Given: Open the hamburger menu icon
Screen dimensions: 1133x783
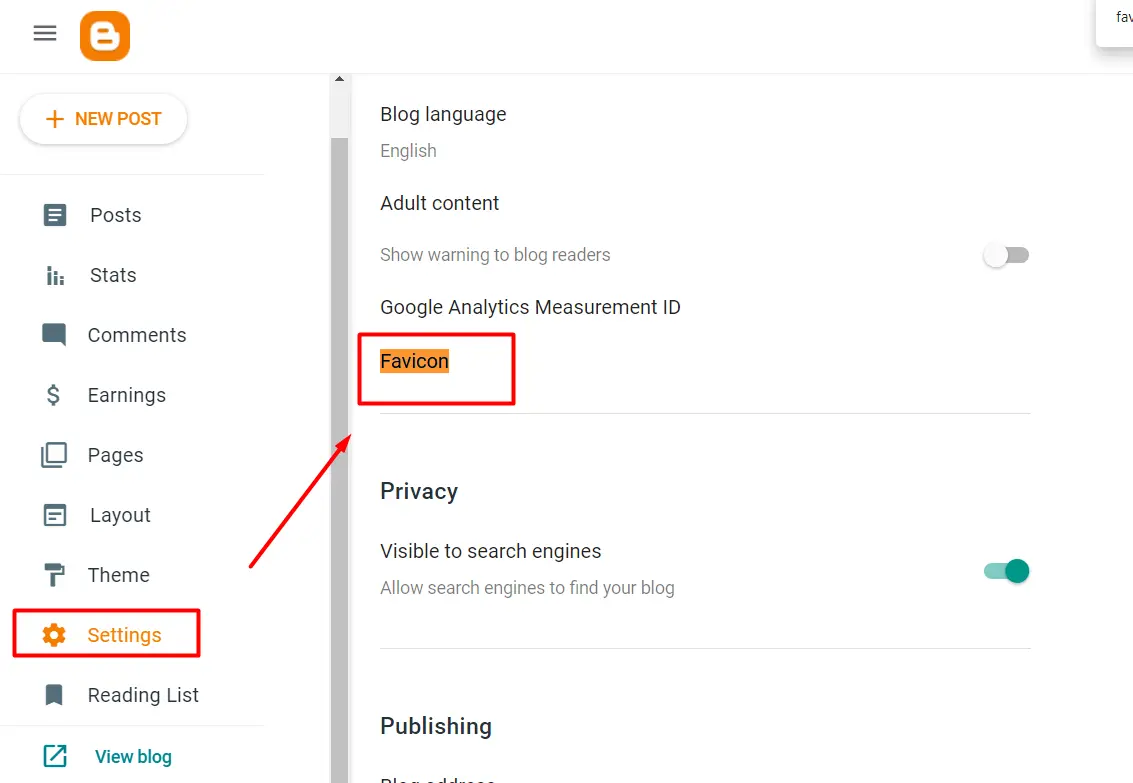Looking at the screenshot, I should coord(45,33).
